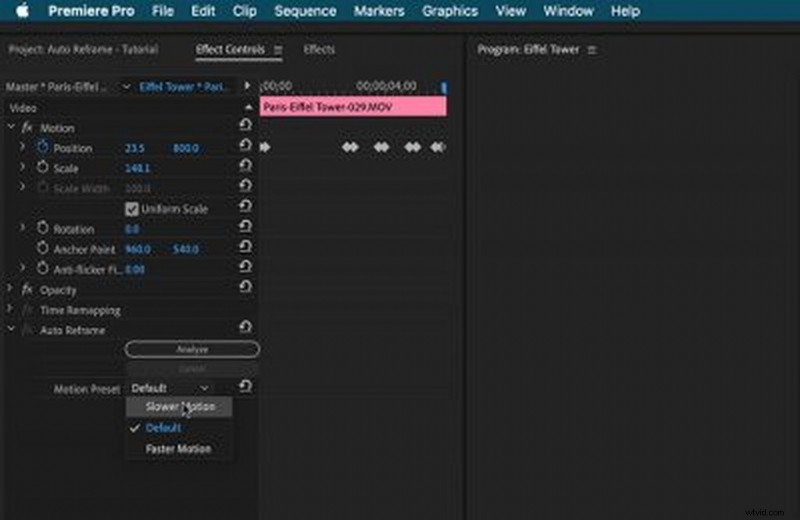
Task: Reset the Uniform Scale parameter
Action: pos(245,205)
